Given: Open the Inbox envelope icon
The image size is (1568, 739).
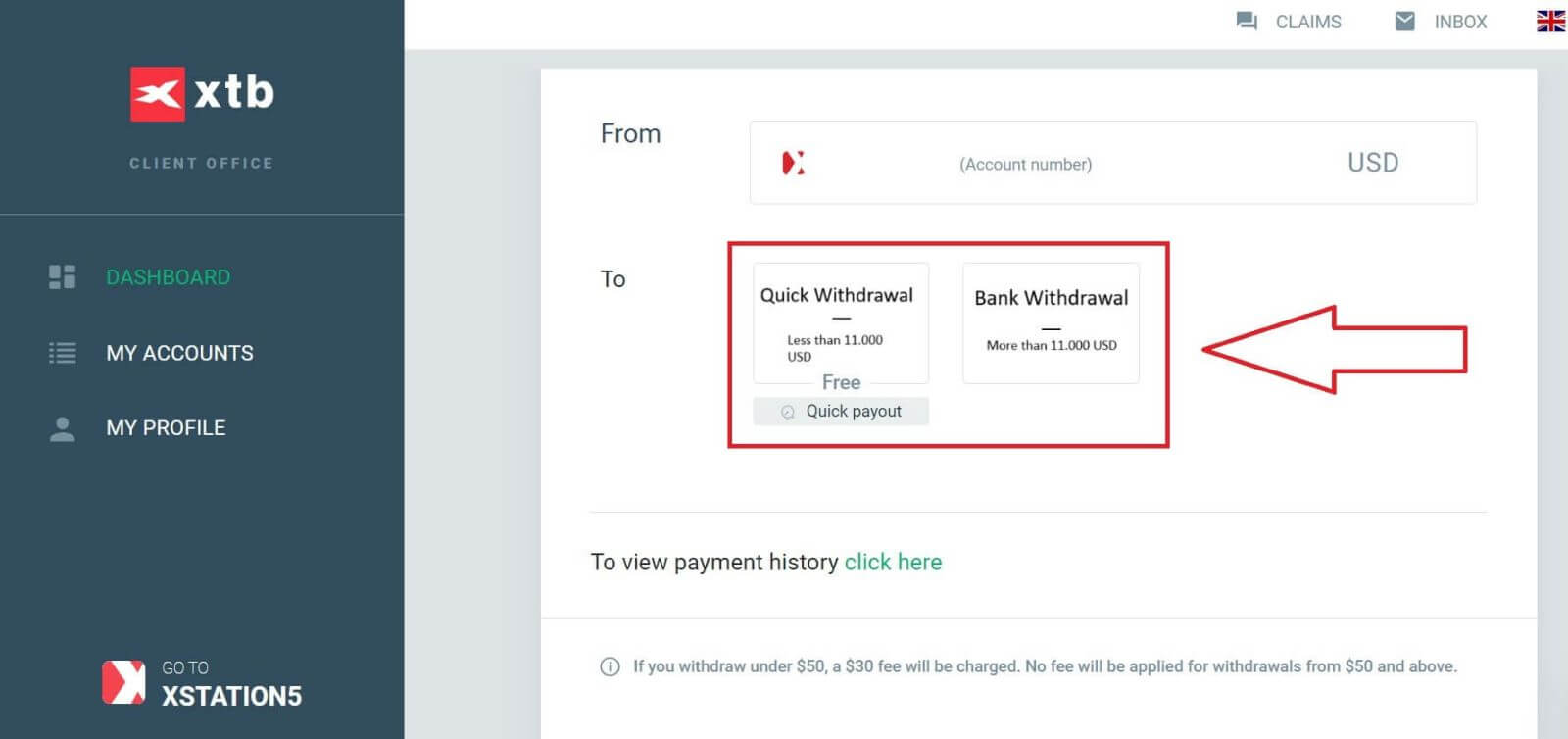Looking at the screenshot, I should 1405,20.
